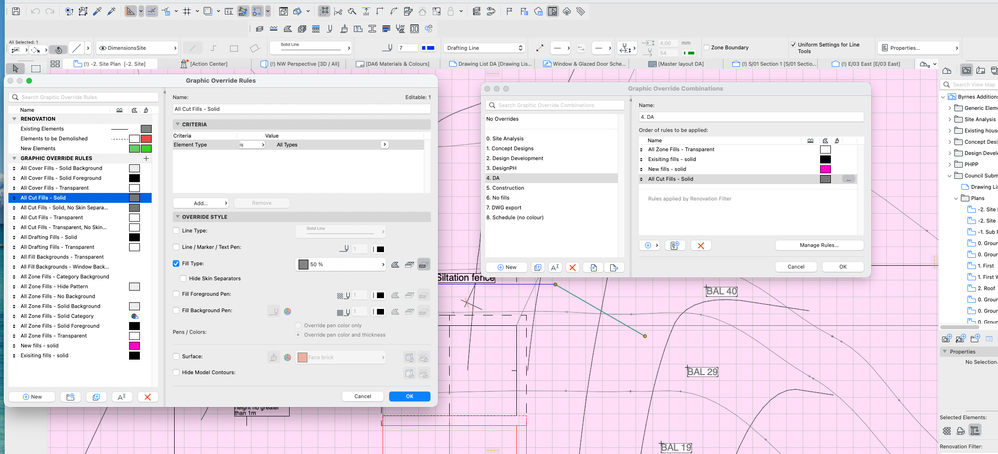Duplicate rule icon in Graphic Override Rules
Viewport: 998px width, 454px height.
pos(96,397)
